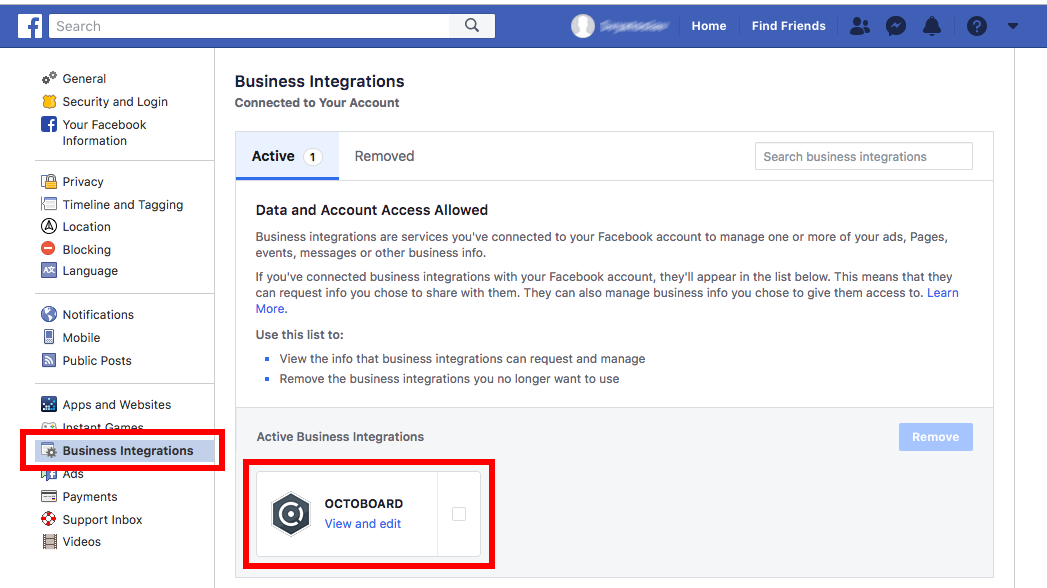The image size is (1047, 588).
Task: Open the Notifications settings section
Action: (x=98, y=314)
